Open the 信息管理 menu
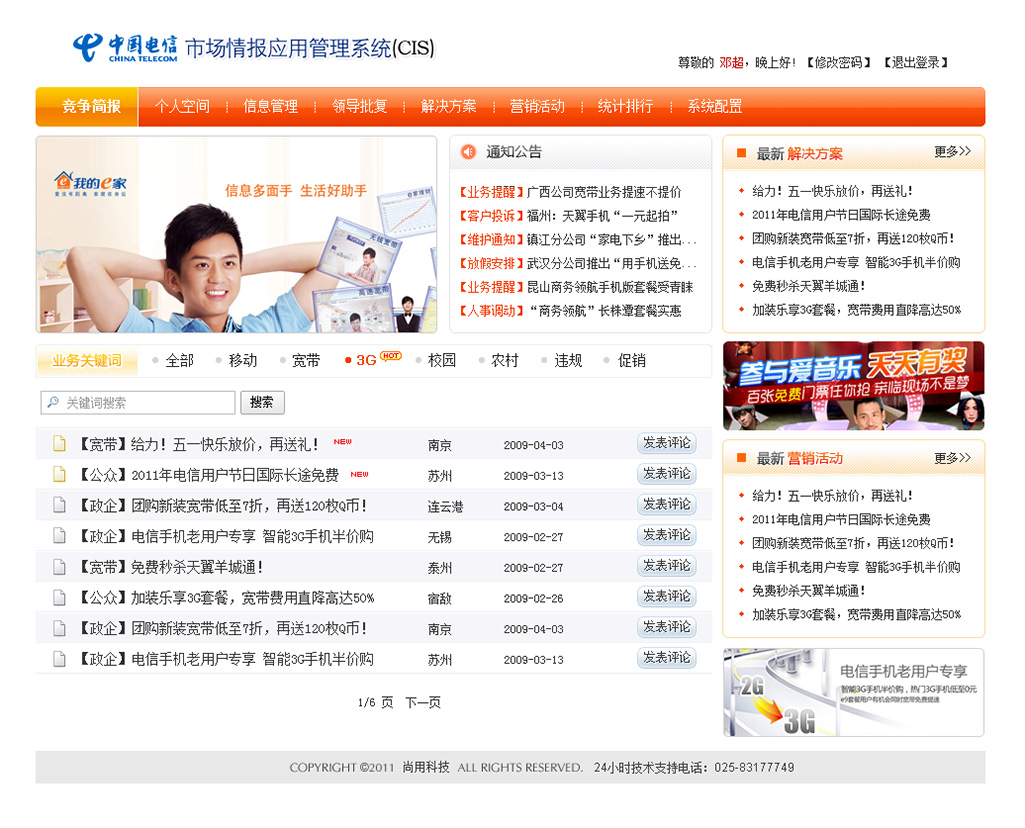 [270, 106]
